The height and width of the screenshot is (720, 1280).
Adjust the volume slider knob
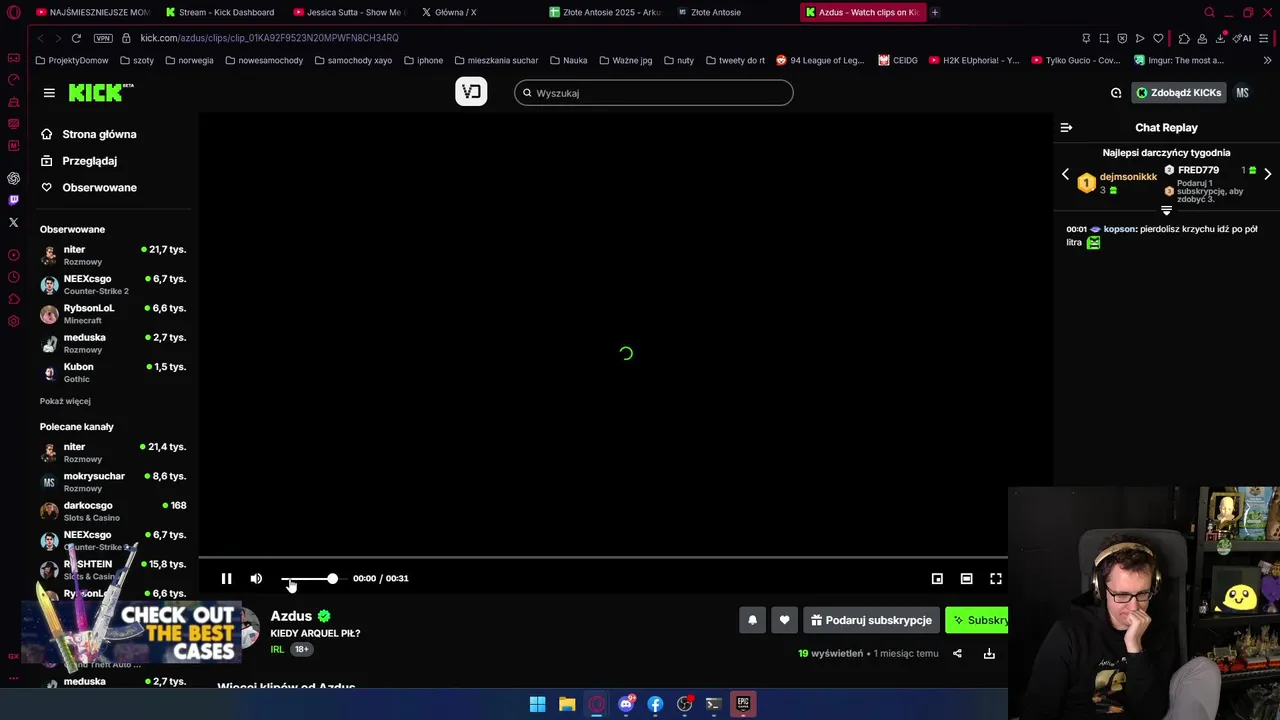(332, 578)
